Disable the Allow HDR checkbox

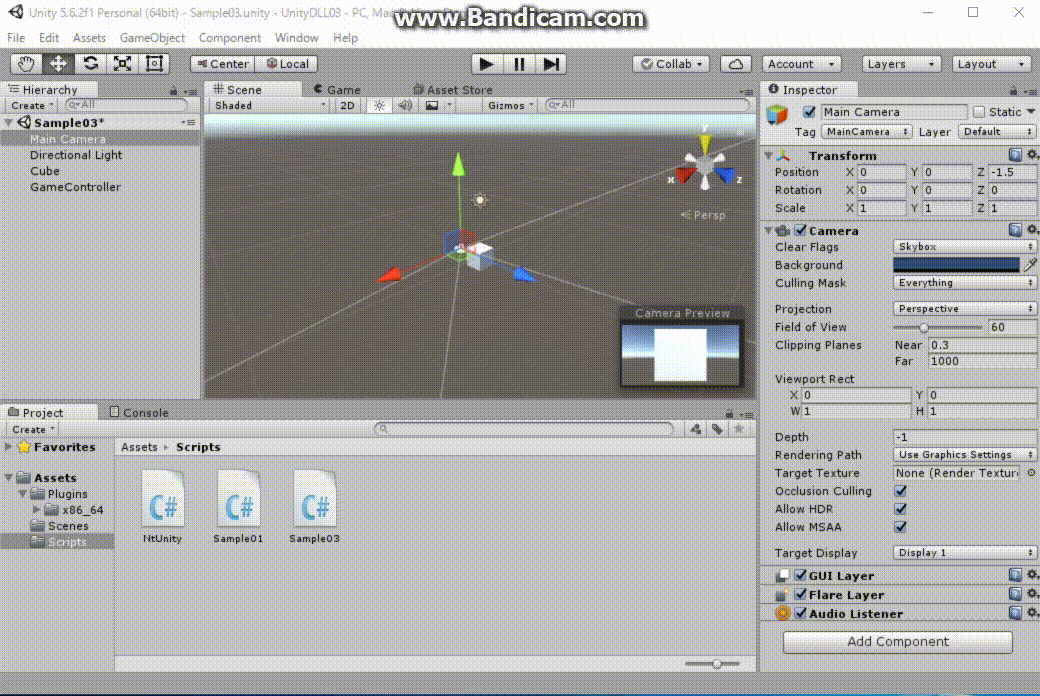click(901, 509)
